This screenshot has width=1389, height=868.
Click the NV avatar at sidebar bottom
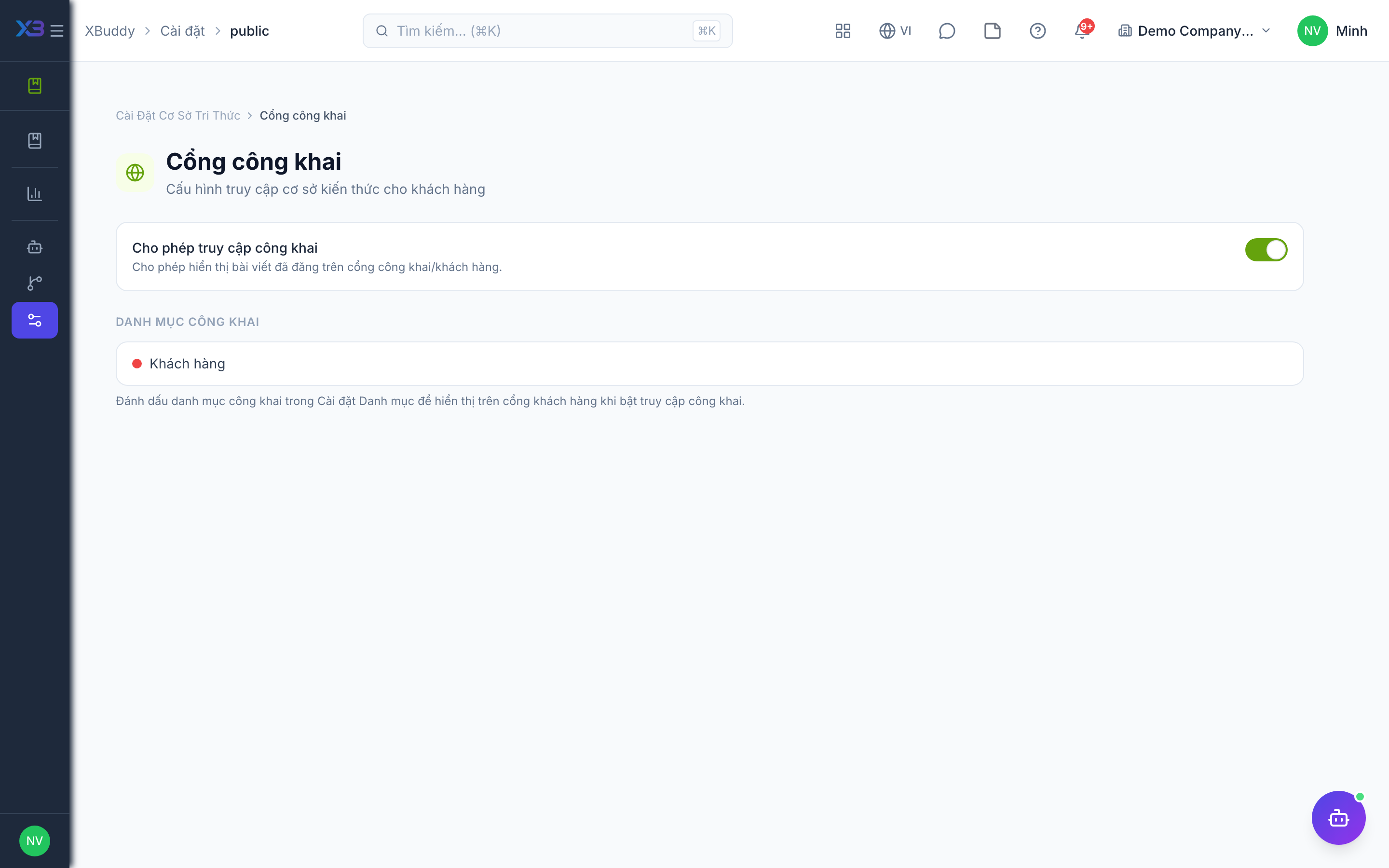coord(34,841)
